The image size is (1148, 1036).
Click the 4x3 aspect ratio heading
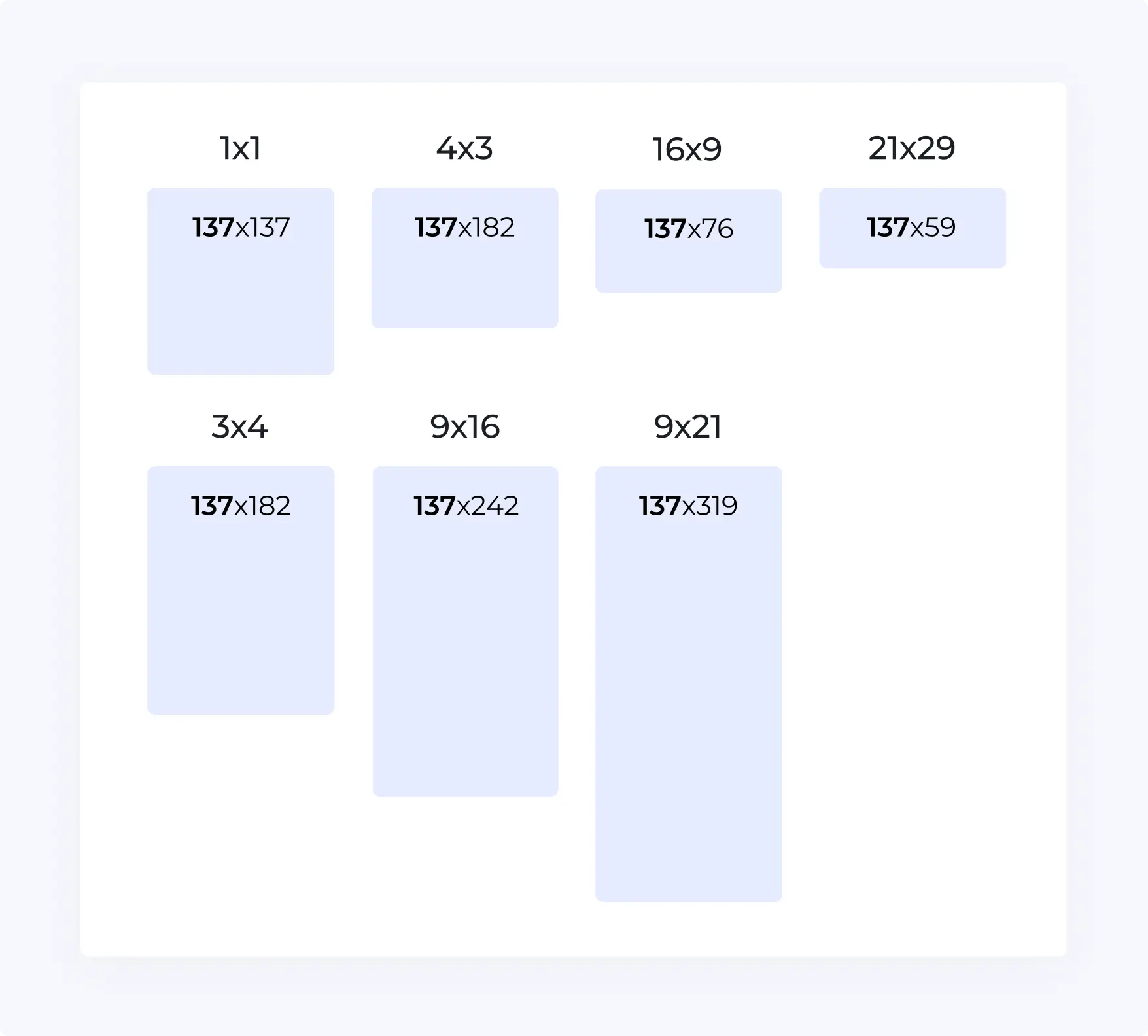point(464,148)
